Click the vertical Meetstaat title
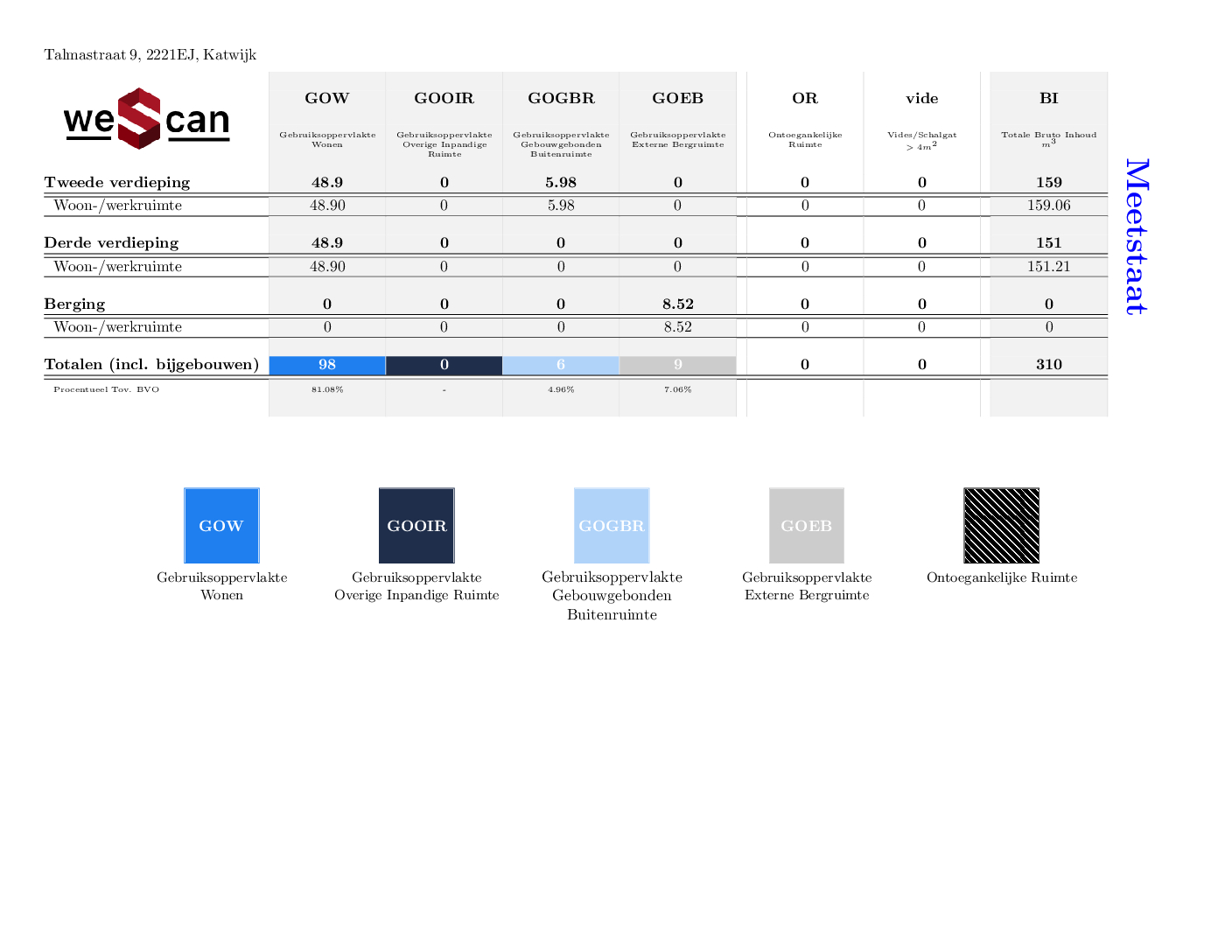The height and width of the screenshot is (952, 1232). coord(1136,236)
